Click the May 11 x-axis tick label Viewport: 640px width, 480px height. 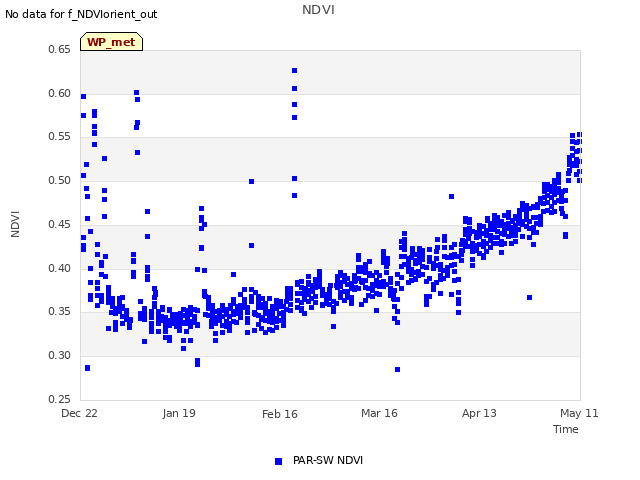579,413
